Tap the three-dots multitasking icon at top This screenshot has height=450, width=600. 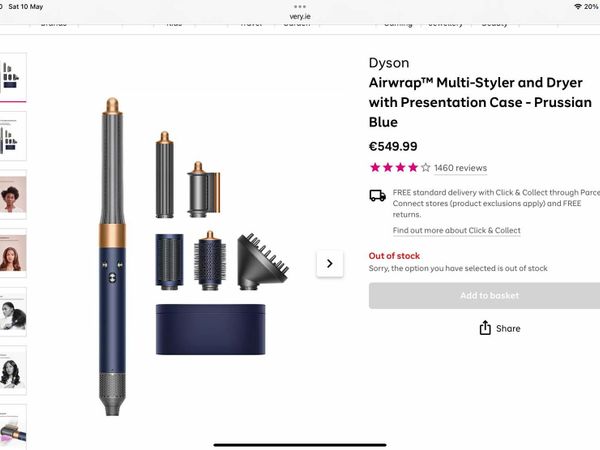pos(300,7)
